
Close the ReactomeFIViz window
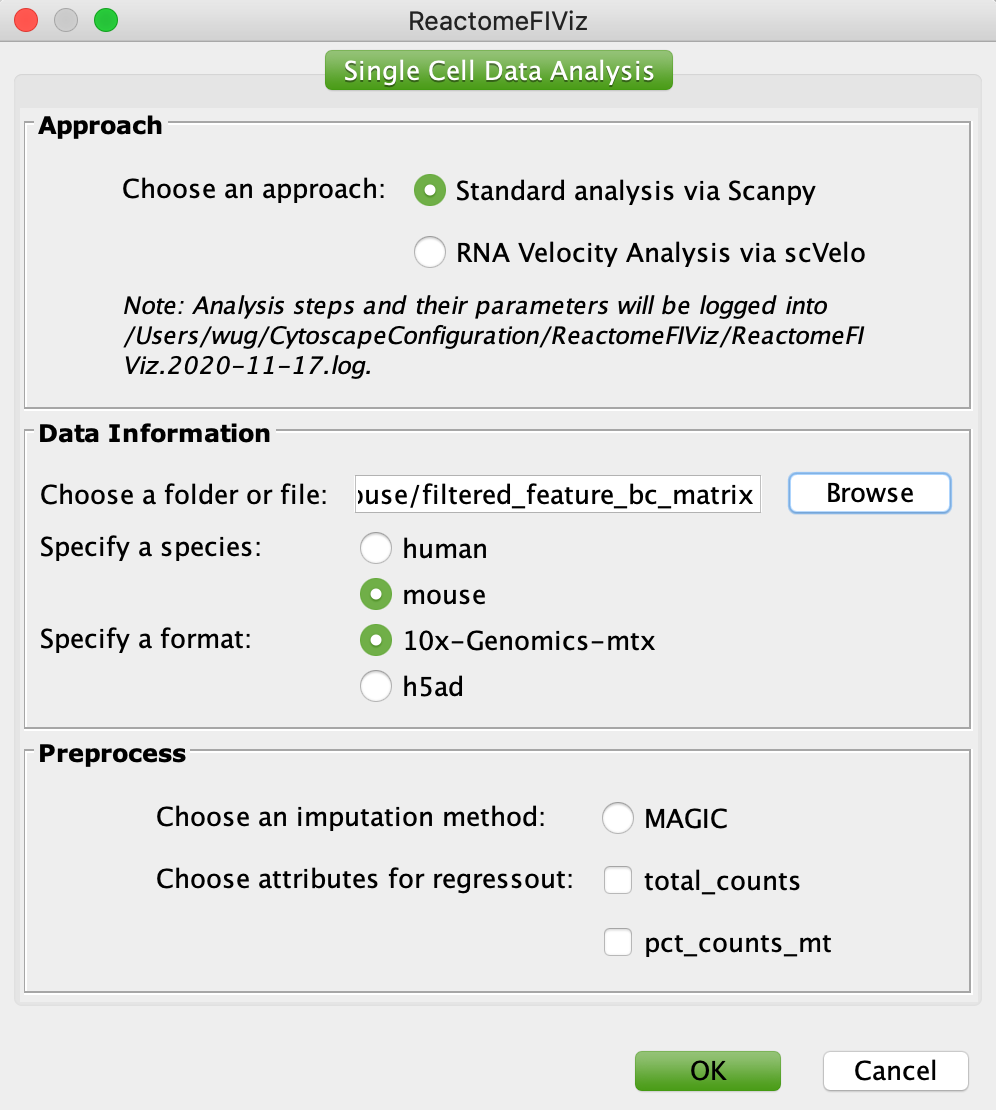tap(26, 20)
